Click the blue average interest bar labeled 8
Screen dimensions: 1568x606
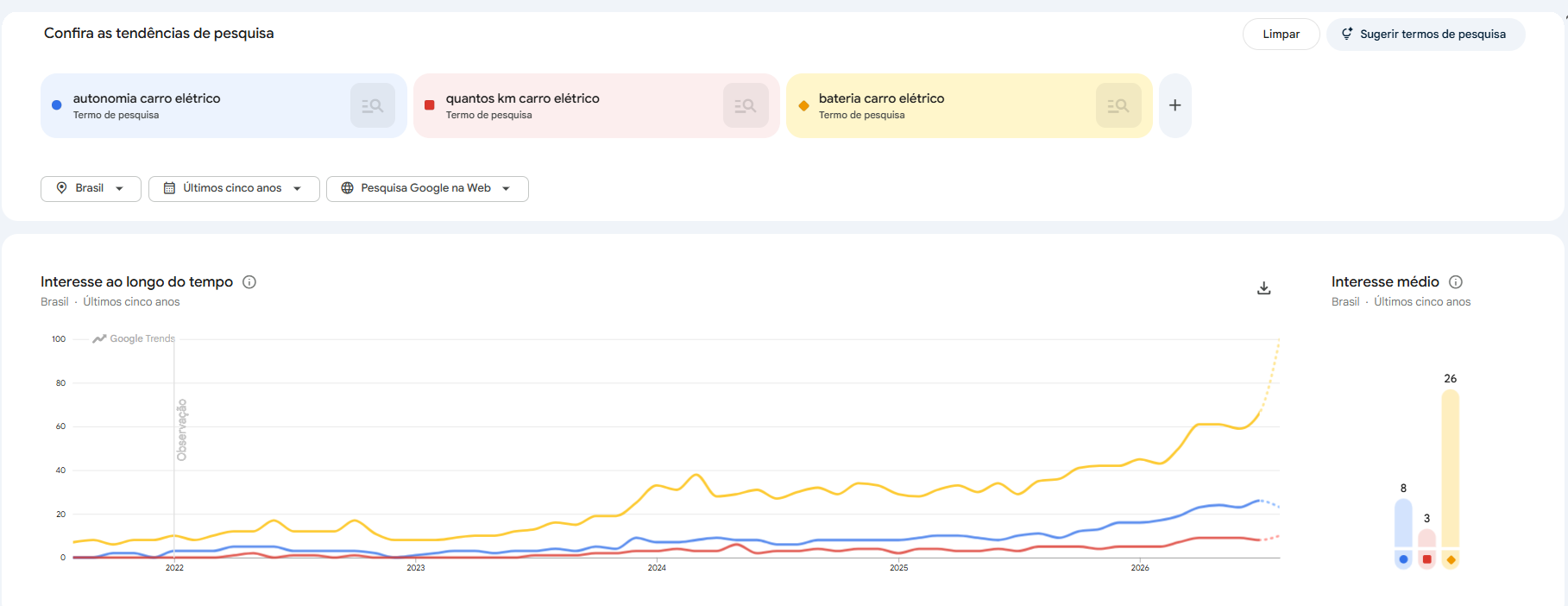[1403, 523]
